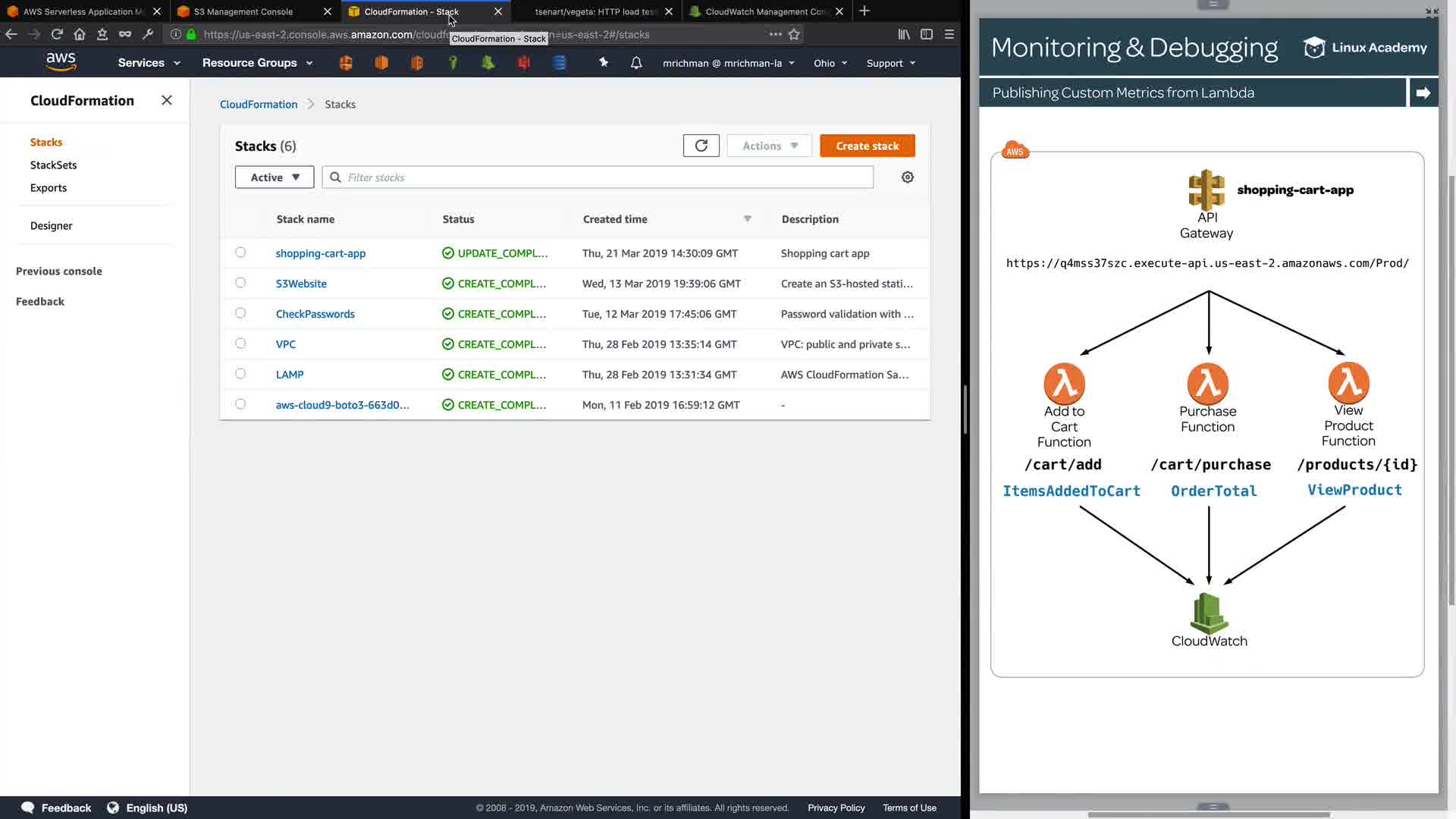Click the refresh stacks icon button
1456x819 pixels.
[x=701, y=146]
